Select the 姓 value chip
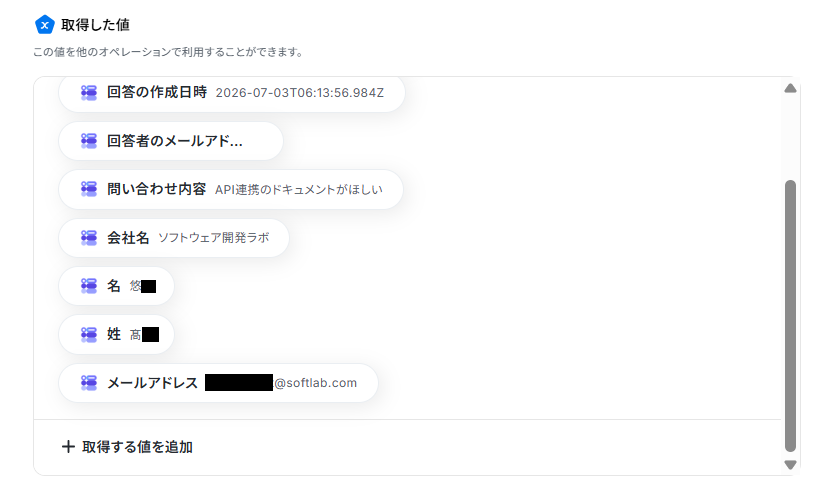818x481 pixels. (x=116, y=334)
